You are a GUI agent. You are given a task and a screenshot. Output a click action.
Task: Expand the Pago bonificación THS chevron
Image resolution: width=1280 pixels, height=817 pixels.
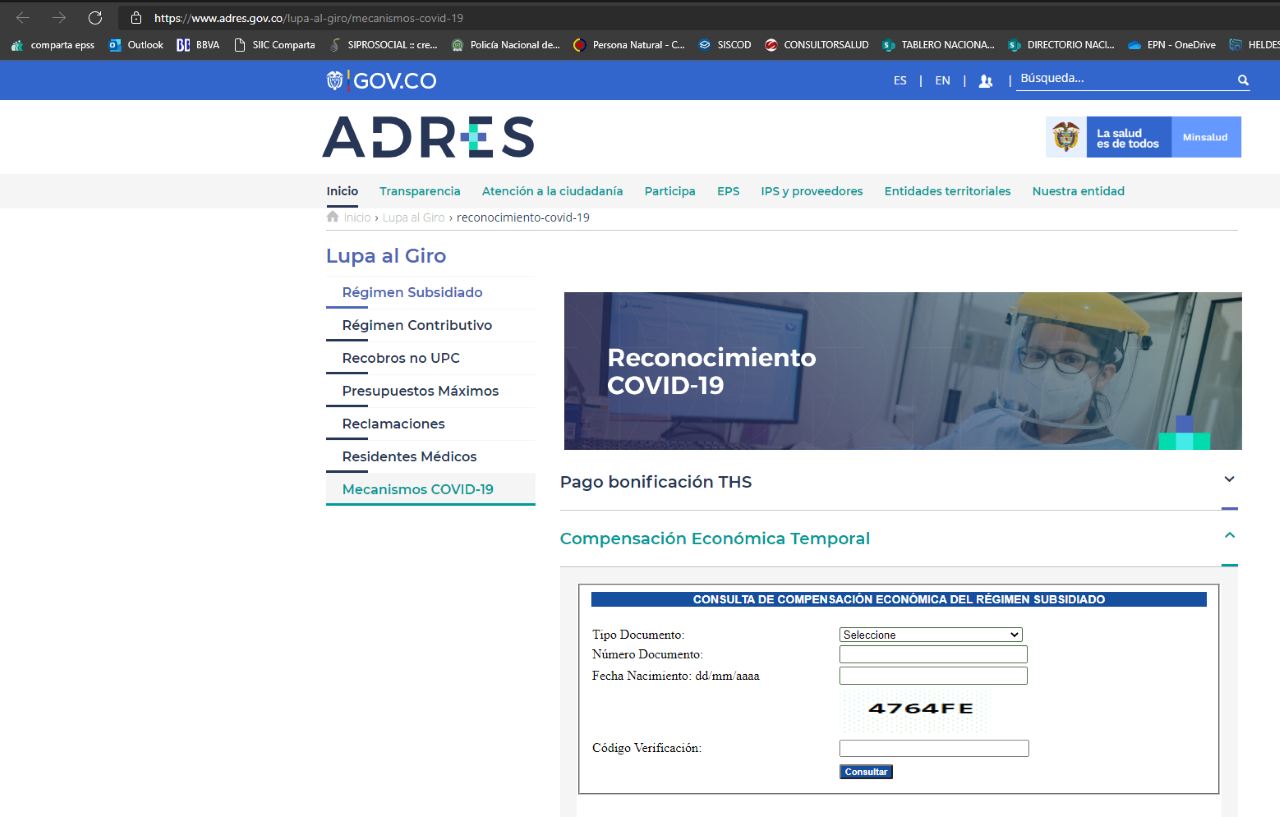tap(1229, 480)
